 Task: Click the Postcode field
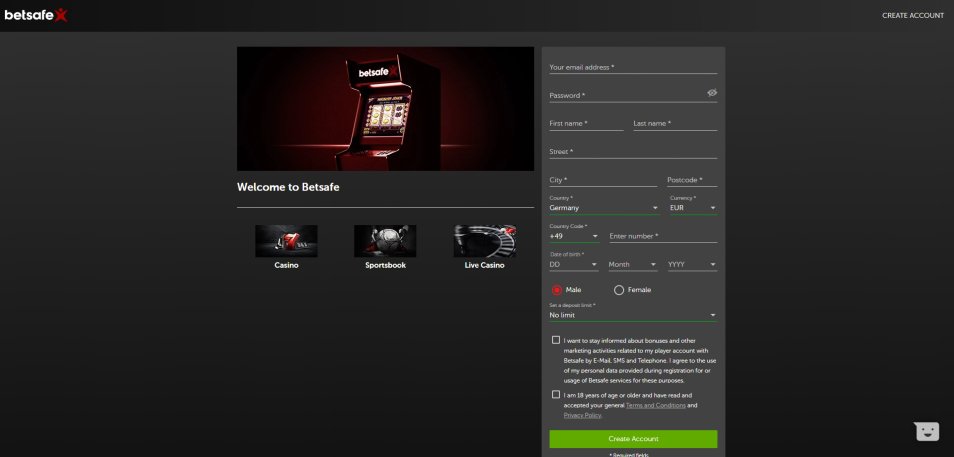click(x=692, y=180)
